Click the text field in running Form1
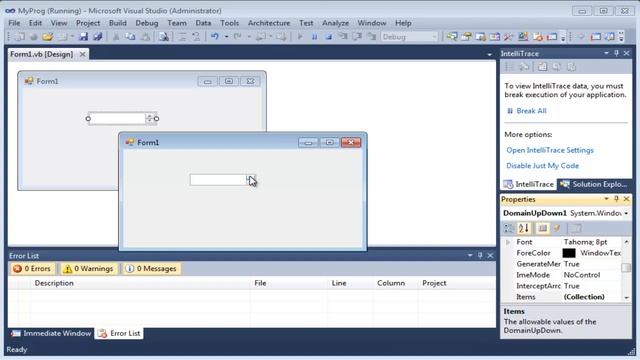640x360 pixels. (218, 180)
